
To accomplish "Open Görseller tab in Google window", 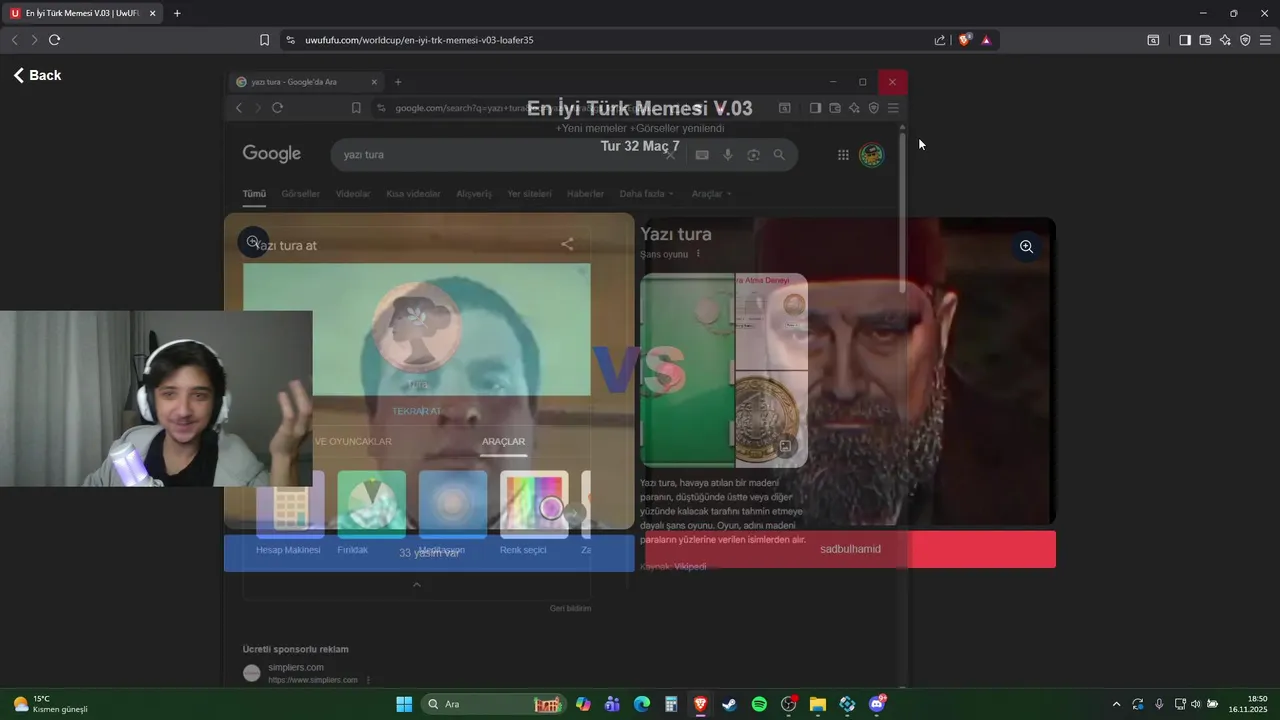I will [x=301, y=194].
